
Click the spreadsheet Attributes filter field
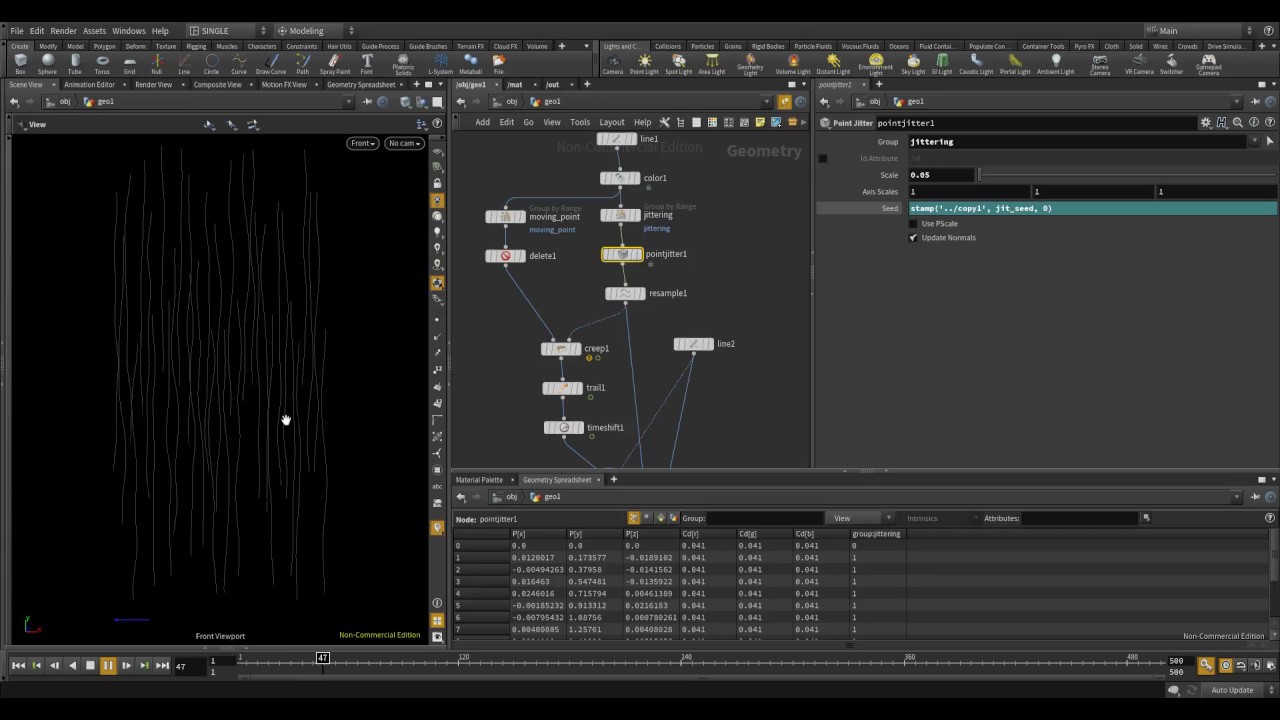(x=1080, y=518)
